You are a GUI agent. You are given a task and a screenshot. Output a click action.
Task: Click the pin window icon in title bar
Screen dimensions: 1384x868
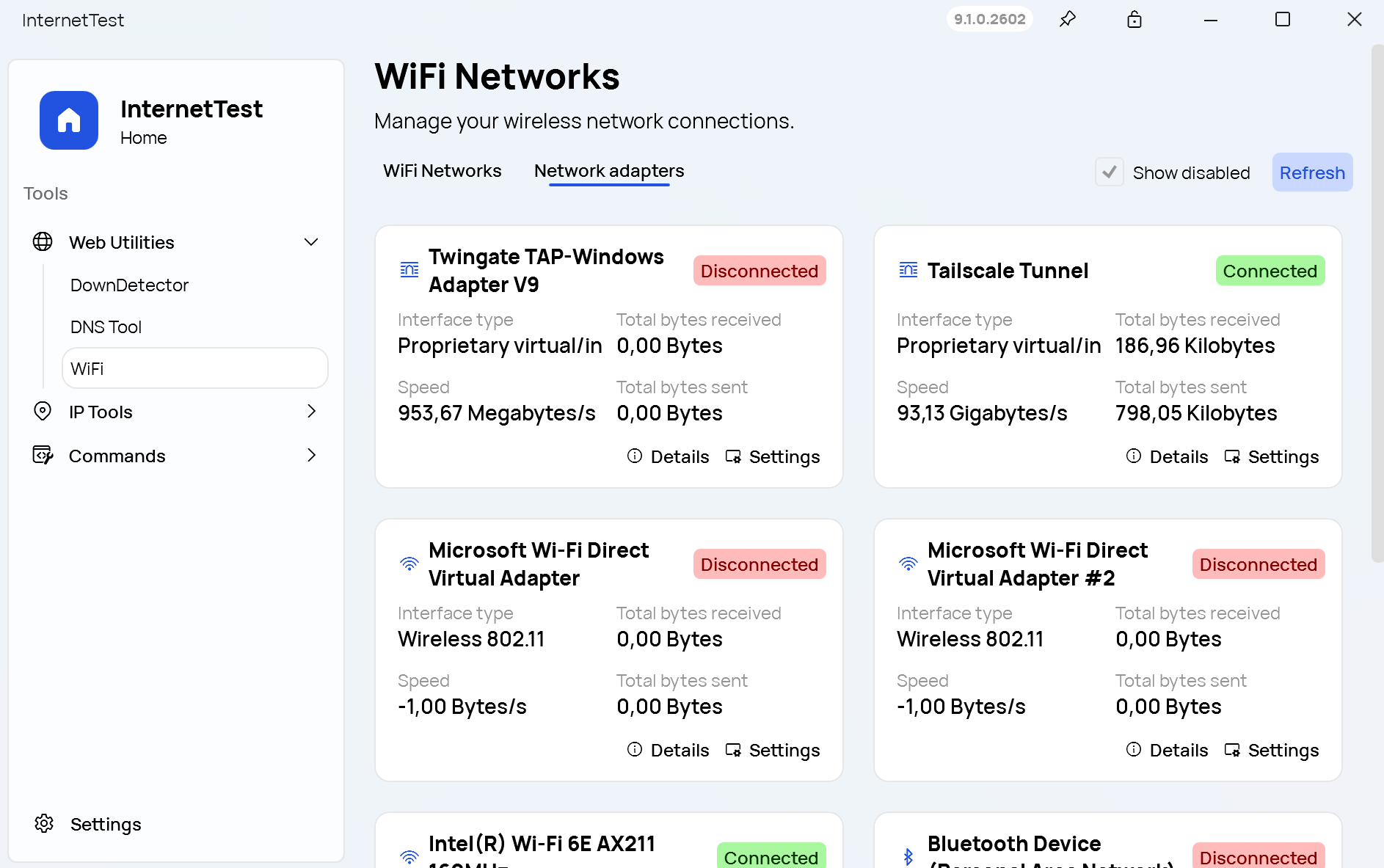[1068, 20]
